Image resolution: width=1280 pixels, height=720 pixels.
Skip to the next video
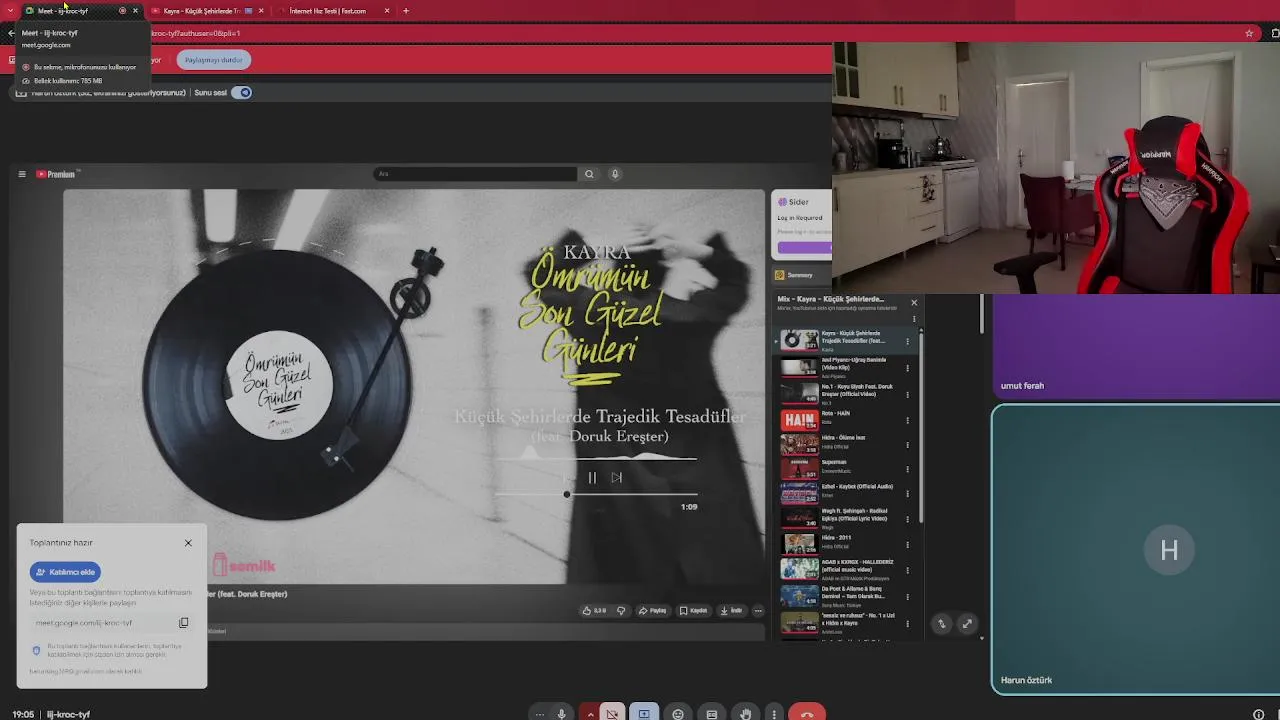click(x=617, y=478)
